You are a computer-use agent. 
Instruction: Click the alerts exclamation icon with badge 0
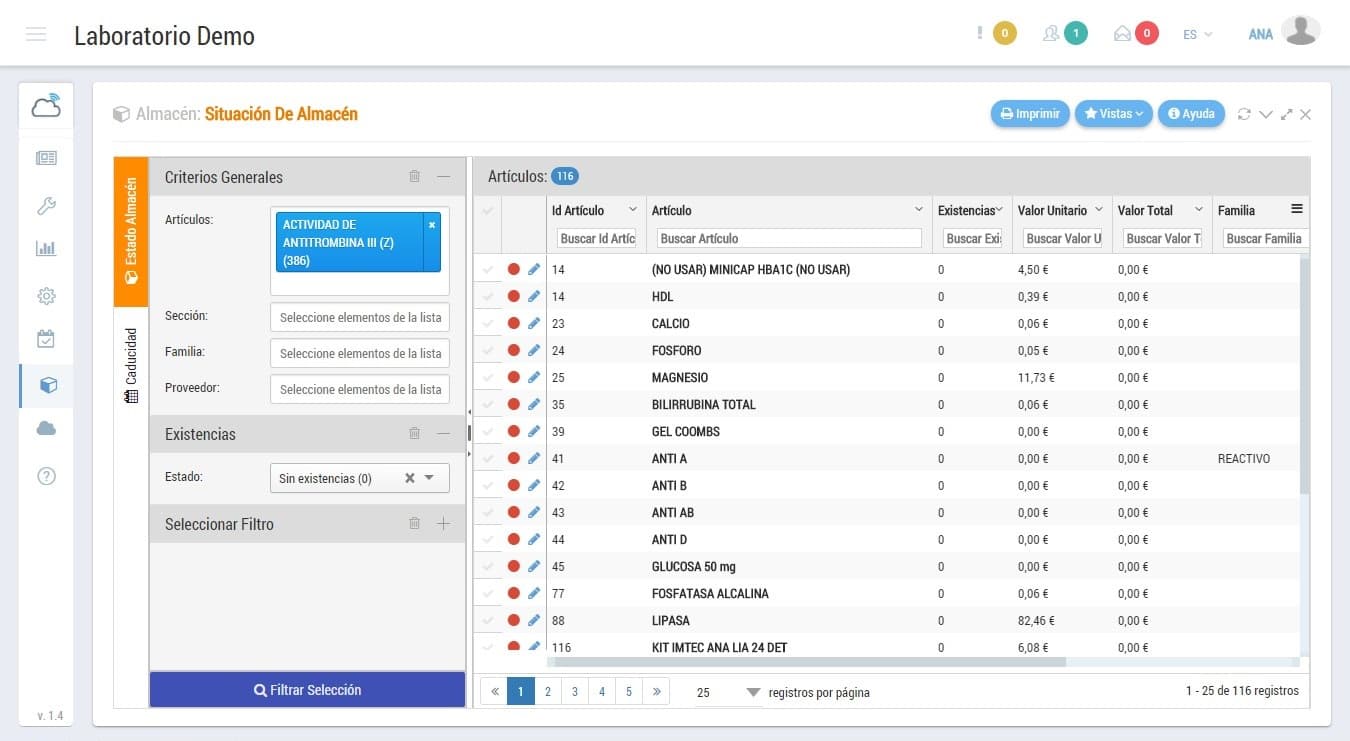click(x=980, y=33)
